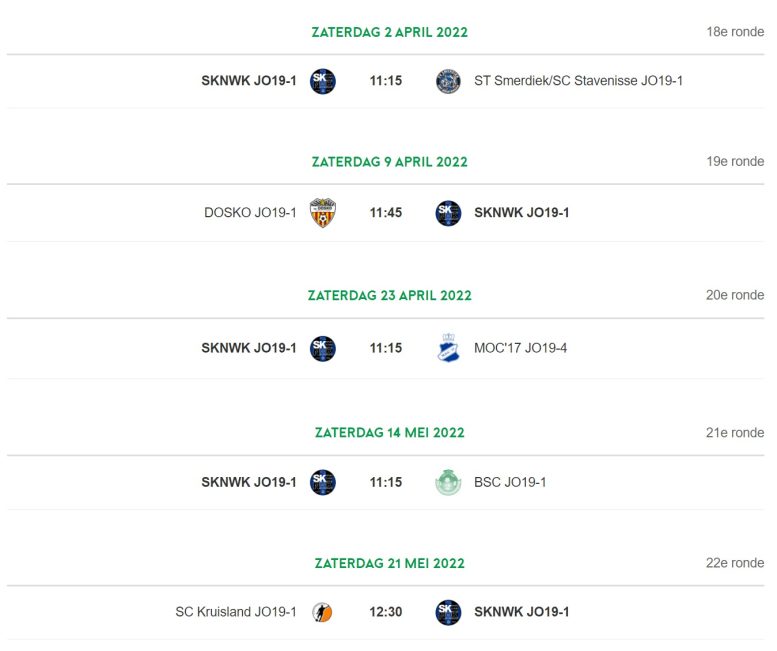Click the MOC'17 club crest
Image resolution: width=777 pixels, height=651 pixels.
coord(448,348)
